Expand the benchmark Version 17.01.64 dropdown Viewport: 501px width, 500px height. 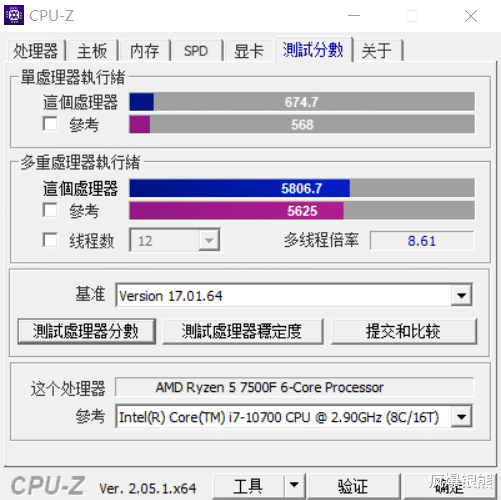461,295
